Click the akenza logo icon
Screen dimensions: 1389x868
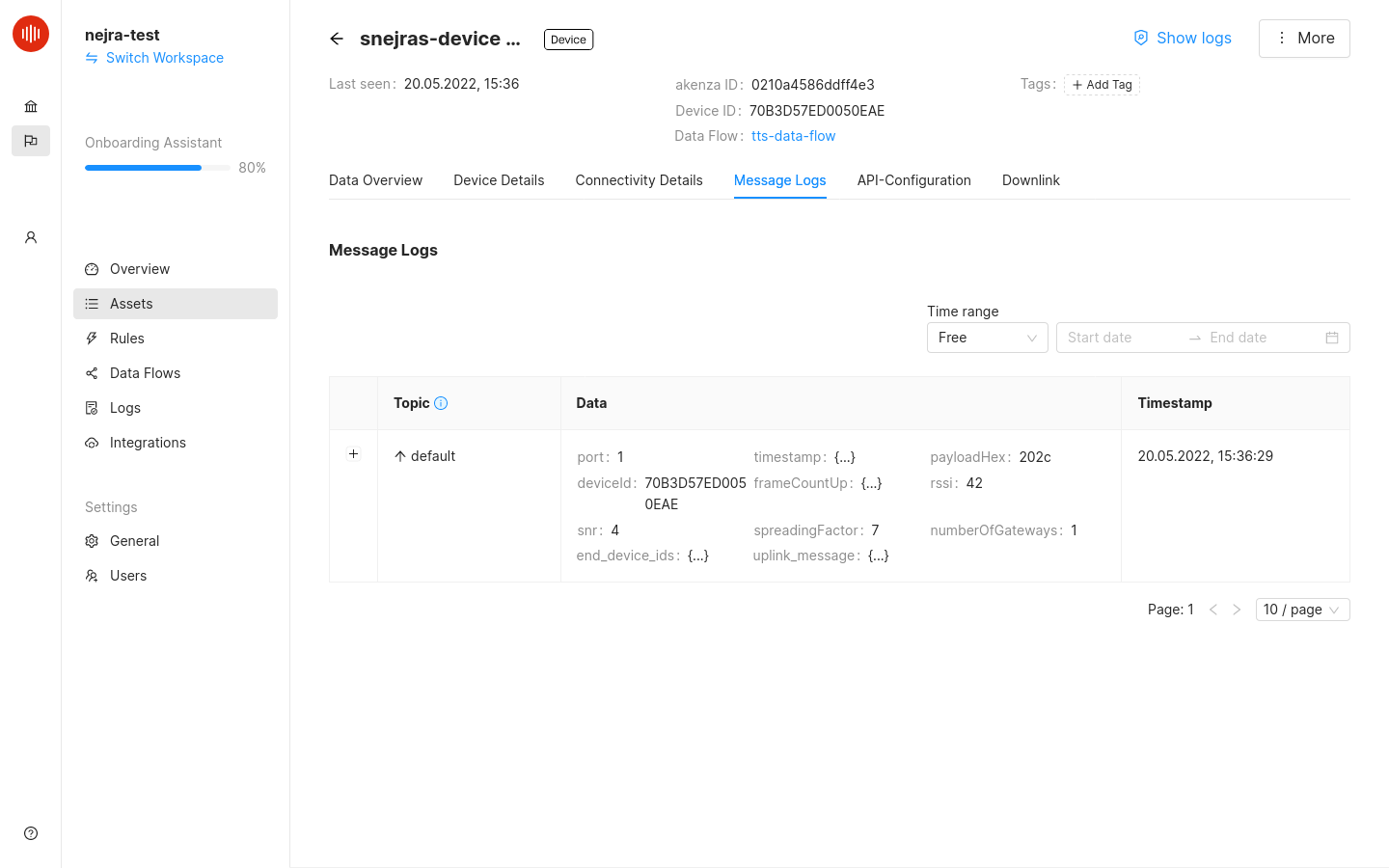[x=31, y=34]
